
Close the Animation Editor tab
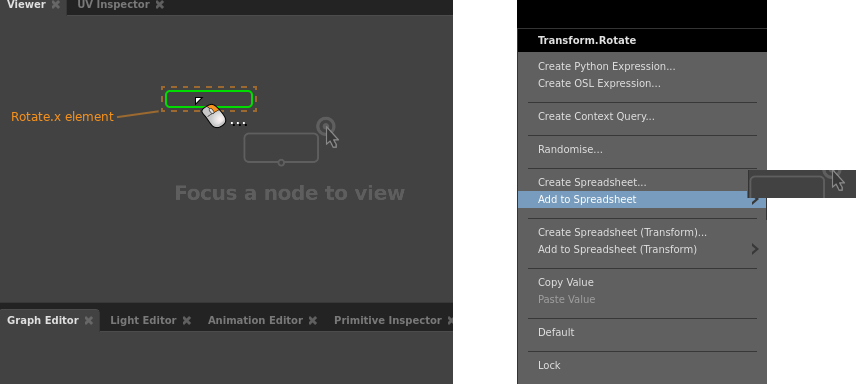pyautogui.click(x=313, y=321)
